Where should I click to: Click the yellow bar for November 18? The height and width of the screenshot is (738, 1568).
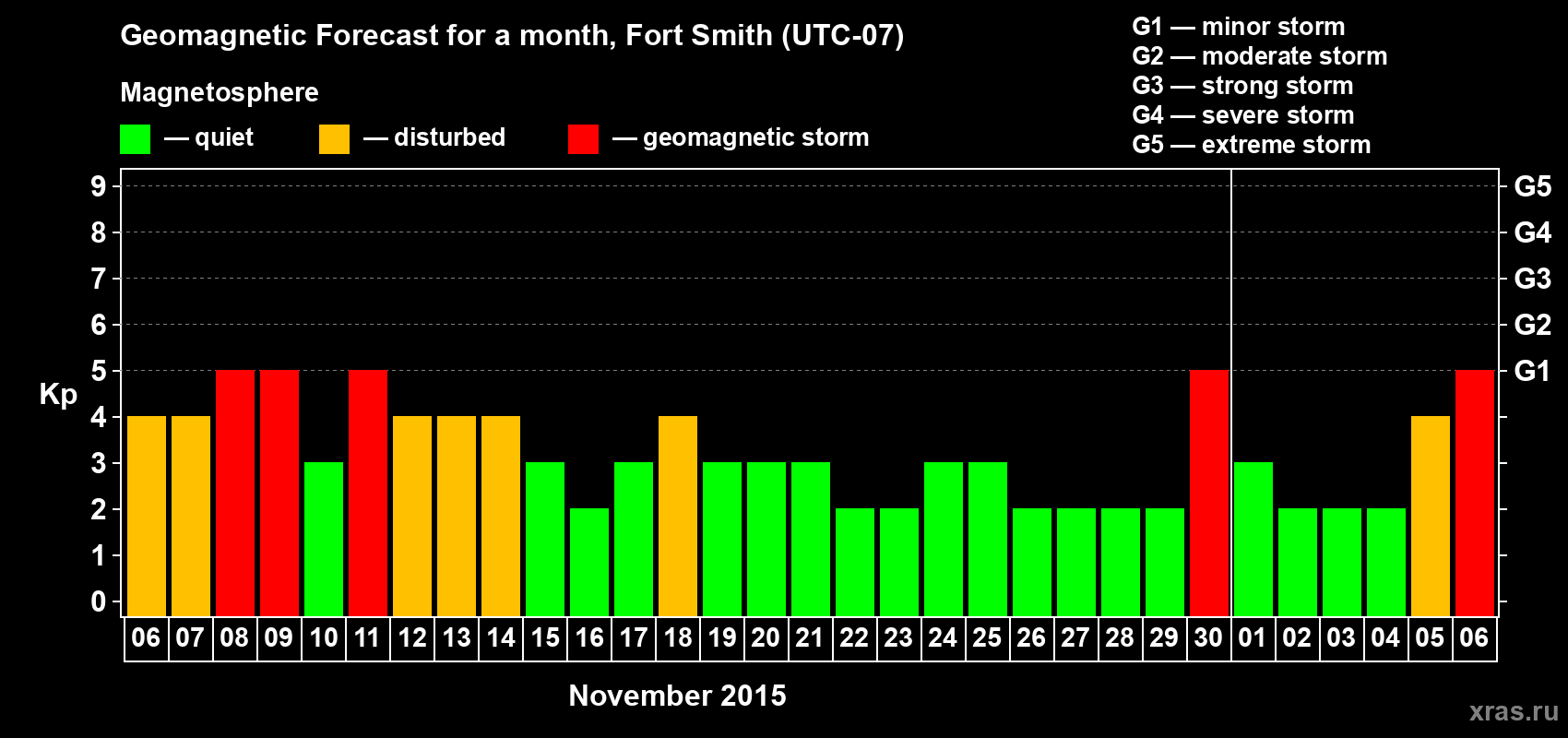click(x=678, y=517)
